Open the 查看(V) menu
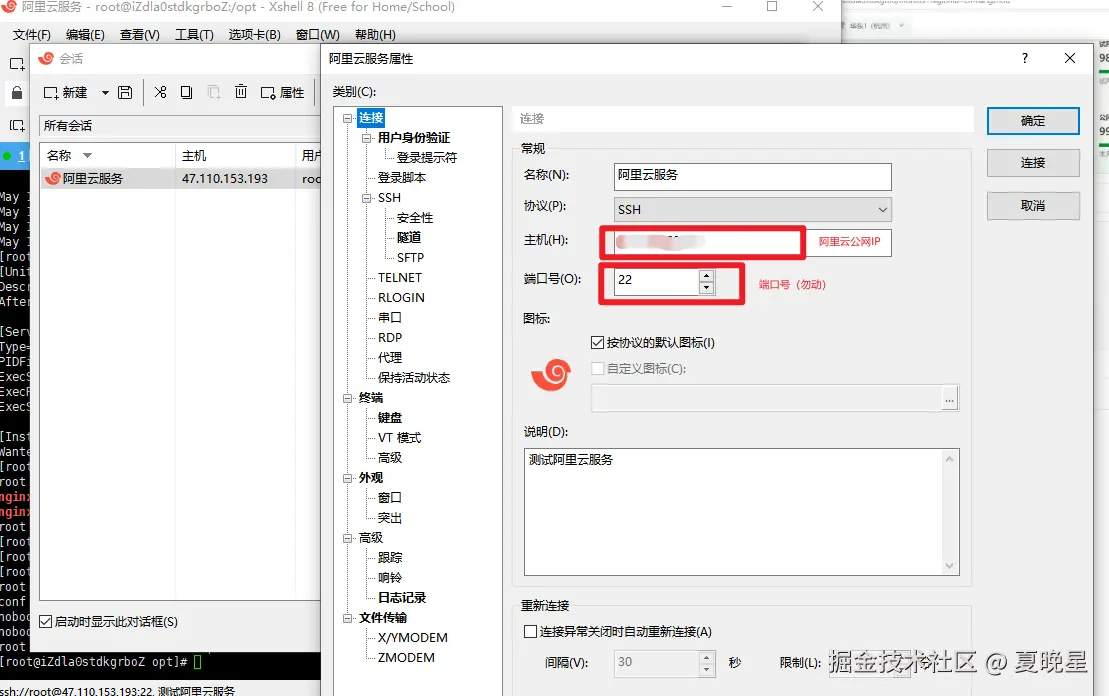1109x696 pixels. 139,35
